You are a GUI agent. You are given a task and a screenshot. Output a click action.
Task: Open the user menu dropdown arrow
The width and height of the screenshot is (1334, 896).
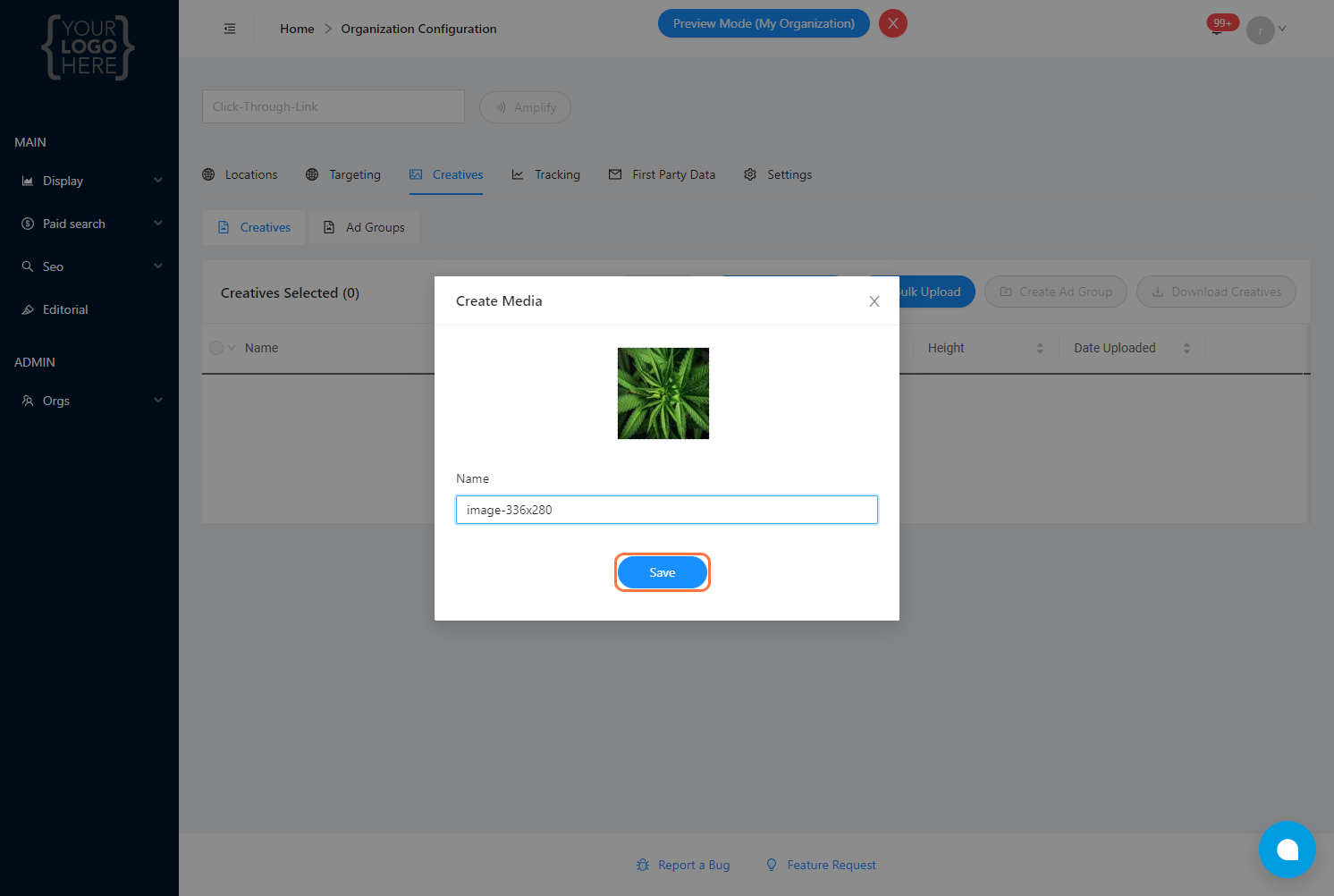pos(1282,29)
